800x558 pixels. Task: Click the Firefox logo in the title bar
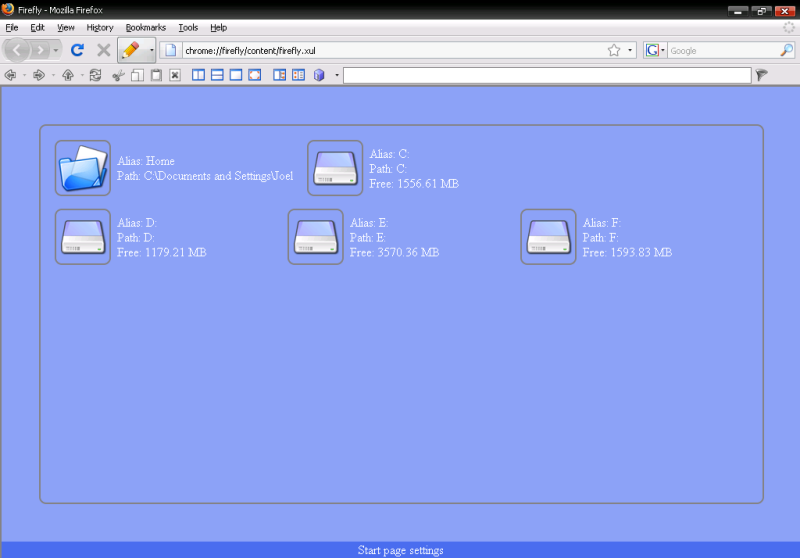pyautogui.click(x=8, y=9)
